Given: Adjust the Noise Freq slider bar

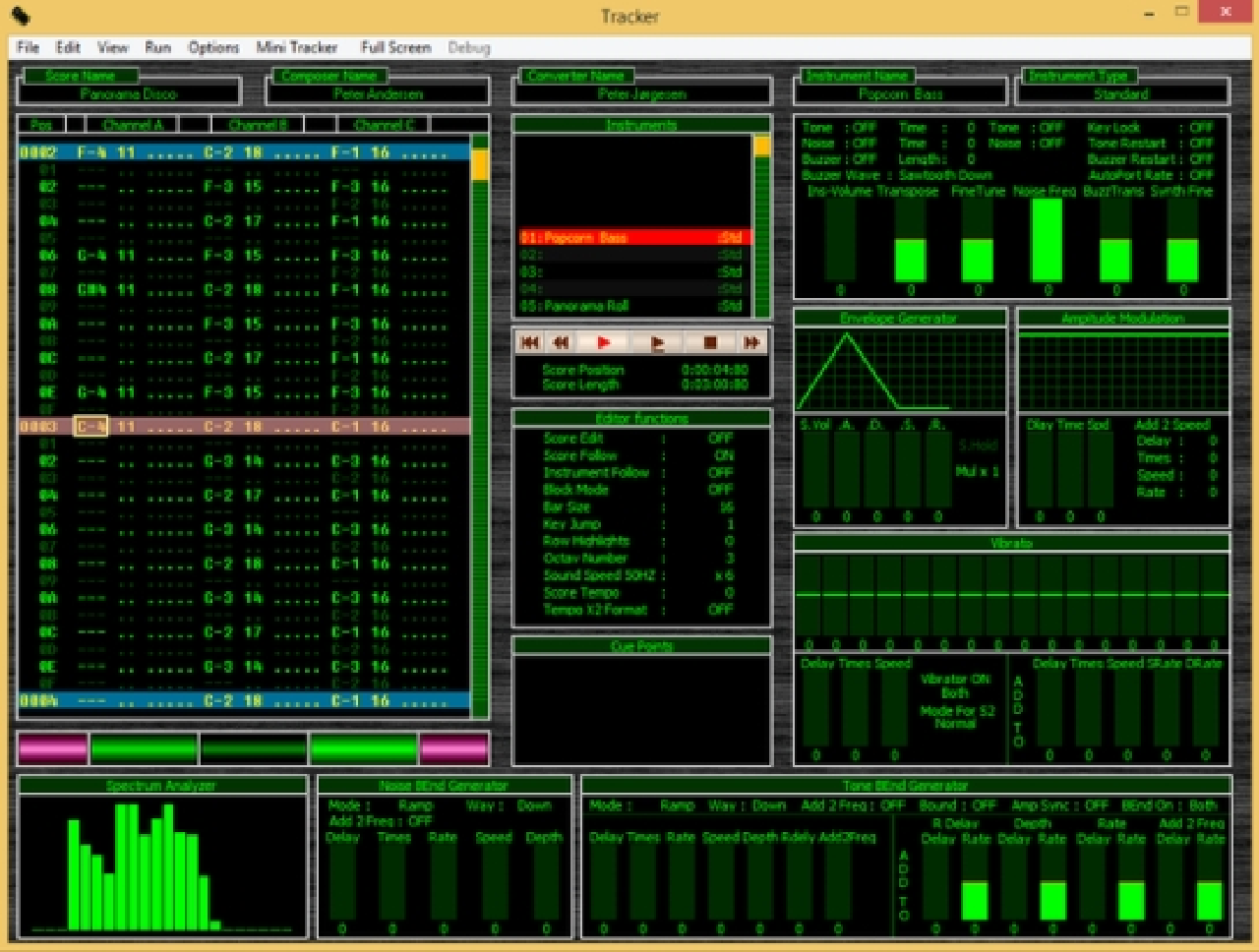Looking at the screenshot, I should point(1047,240).
